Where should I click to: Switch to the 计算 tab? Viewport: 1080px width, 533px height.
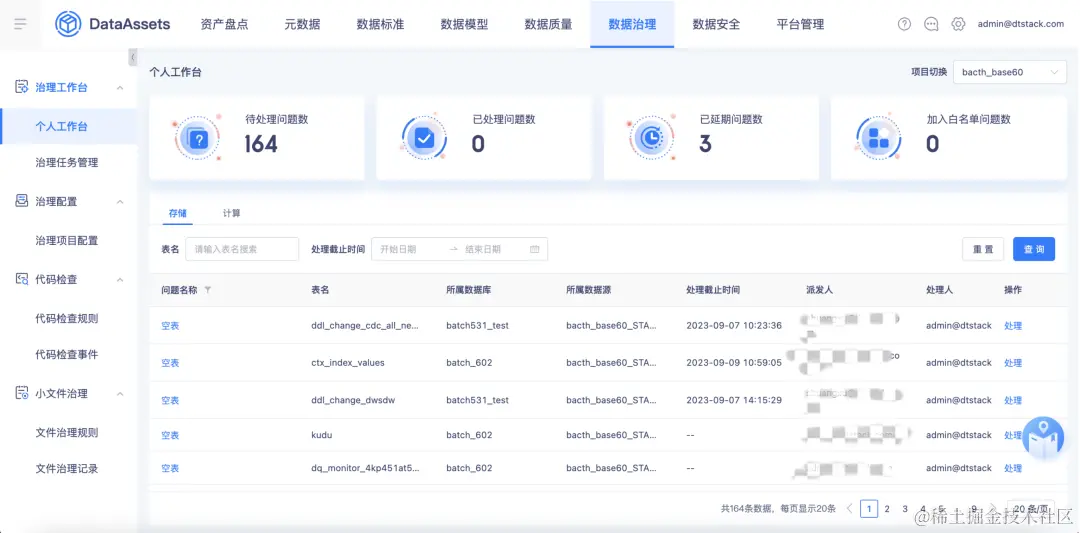(231, 213)
